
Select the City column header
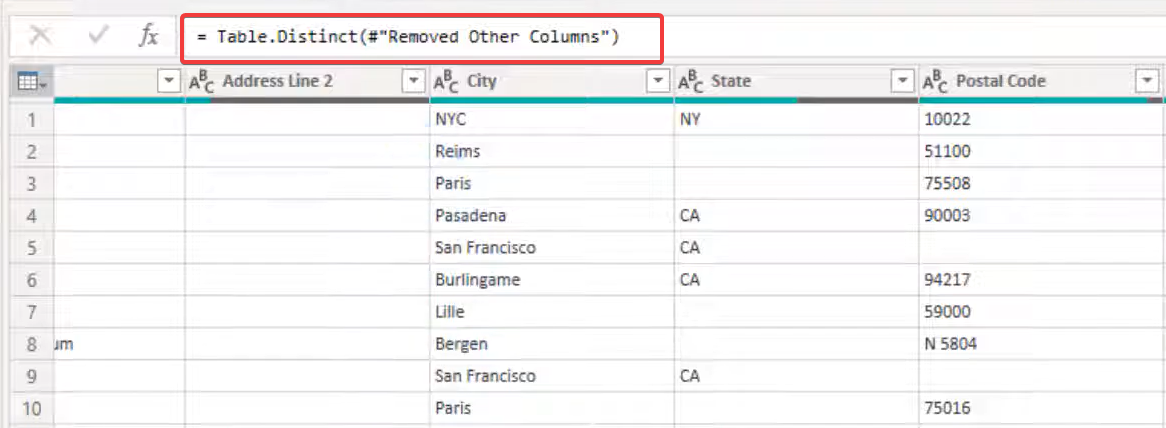[x=551, y=82]
